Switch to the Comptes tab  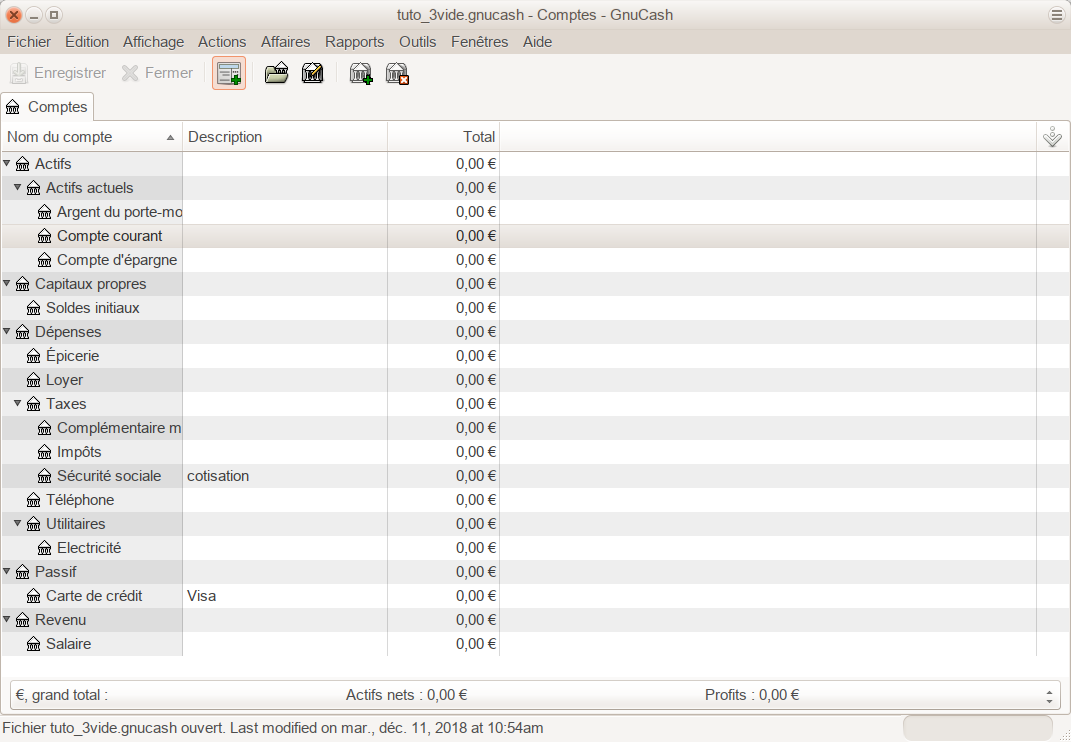click(x=47, y=106)
